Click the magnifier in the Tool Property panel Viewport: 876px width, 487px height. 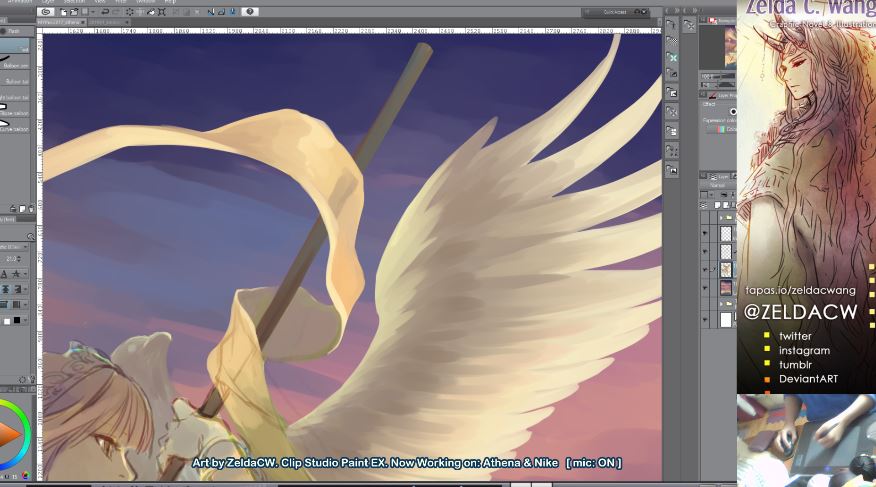[31, 237]
